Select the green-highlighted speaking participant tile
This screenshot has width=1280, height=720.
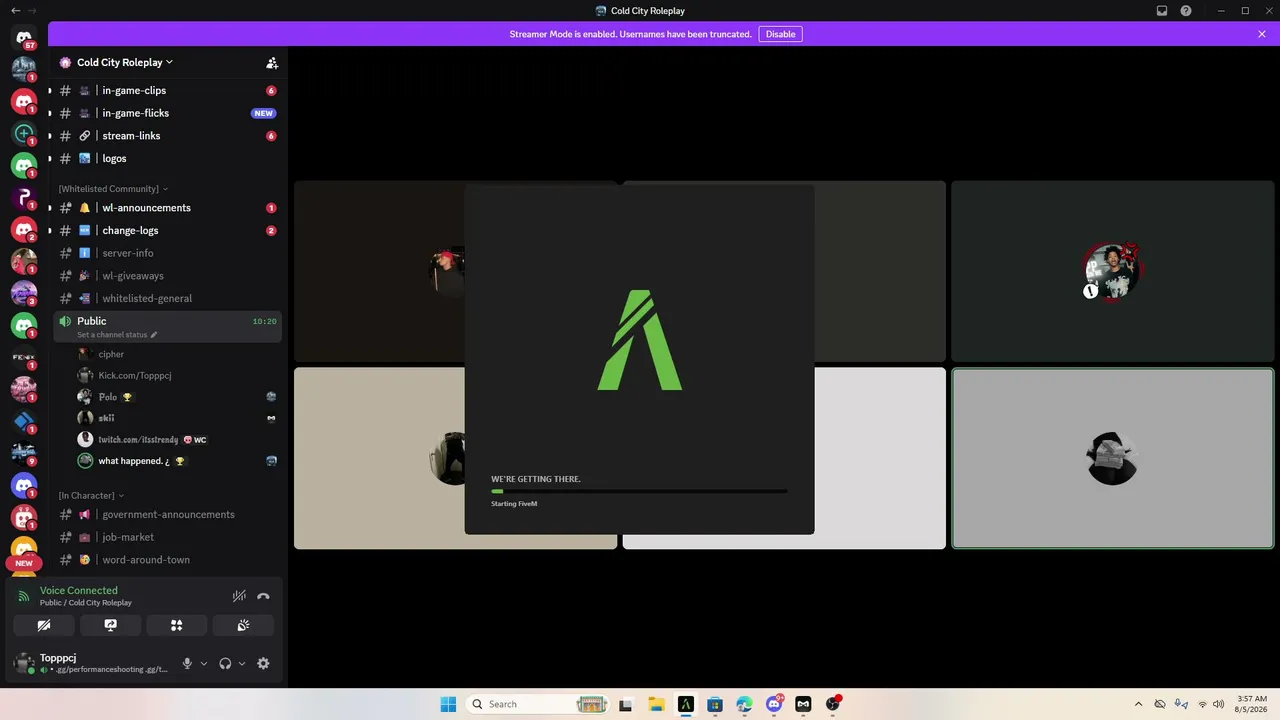point(1112,458)
